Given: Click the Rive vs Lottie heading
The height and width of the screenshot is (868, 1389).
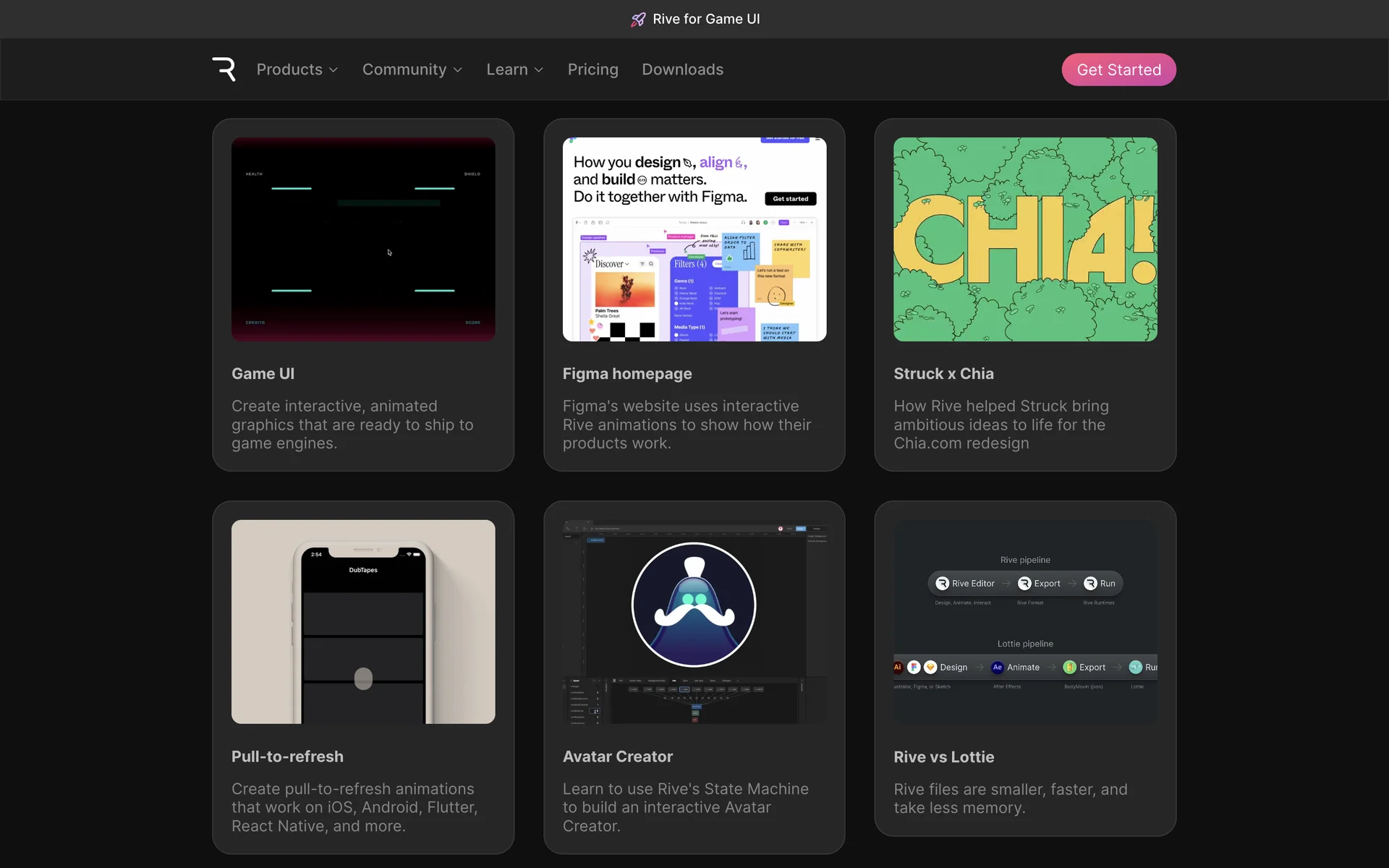Looking at the screenshot, I should pos(943,757).
